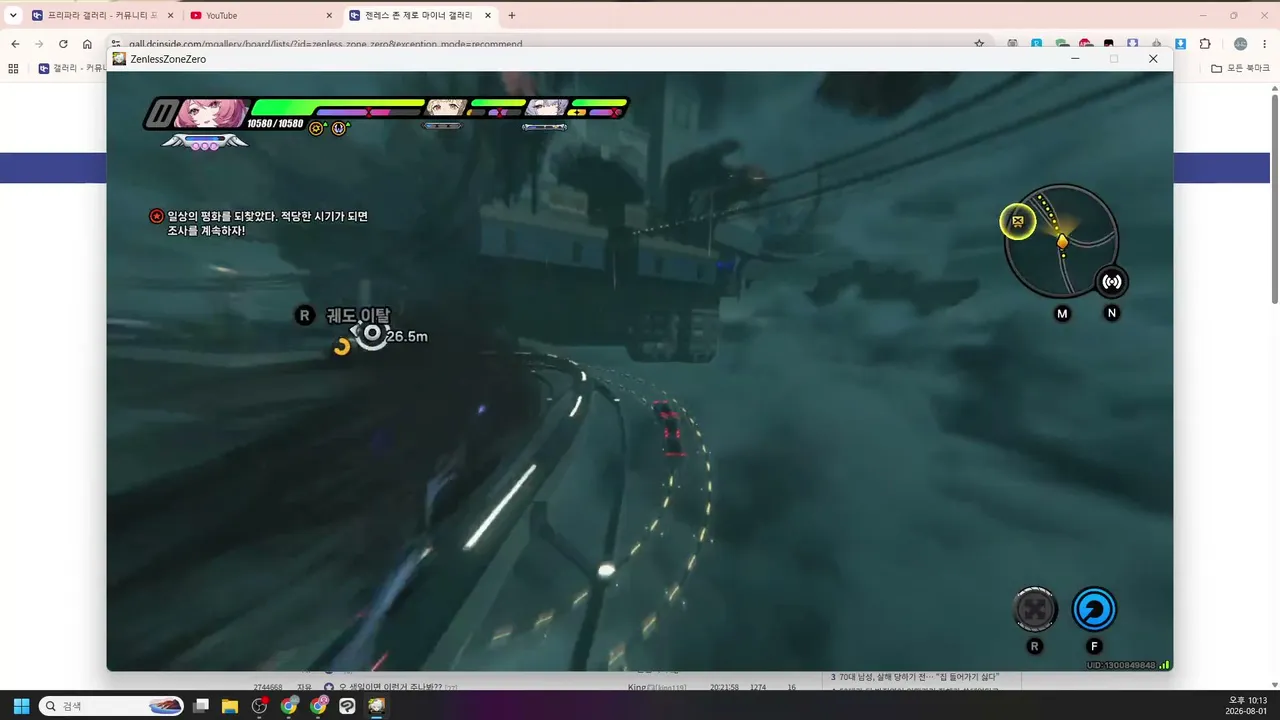1280x720 pixels.
Task: Click the orange gear buff icon
Action: [317, 128]
